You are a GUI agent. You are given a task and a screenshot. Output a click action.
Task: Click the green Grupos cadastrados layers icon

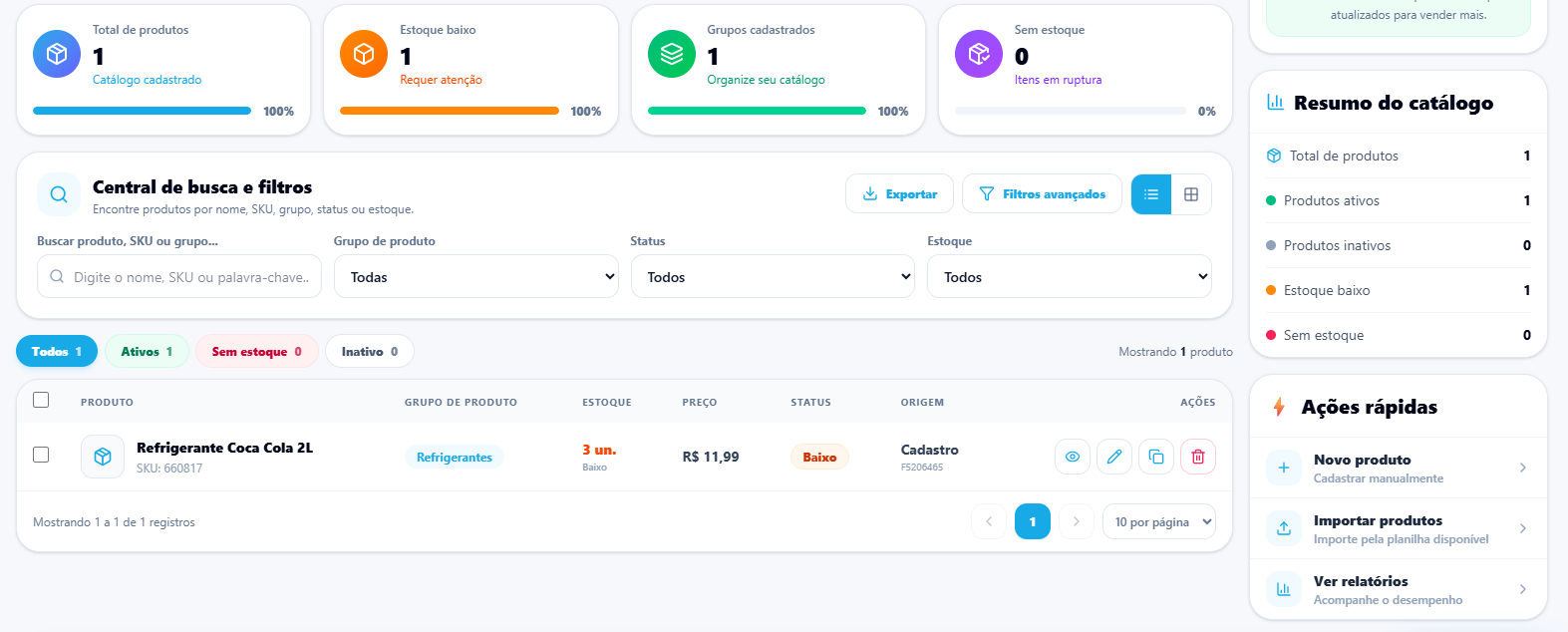[672, 54]
